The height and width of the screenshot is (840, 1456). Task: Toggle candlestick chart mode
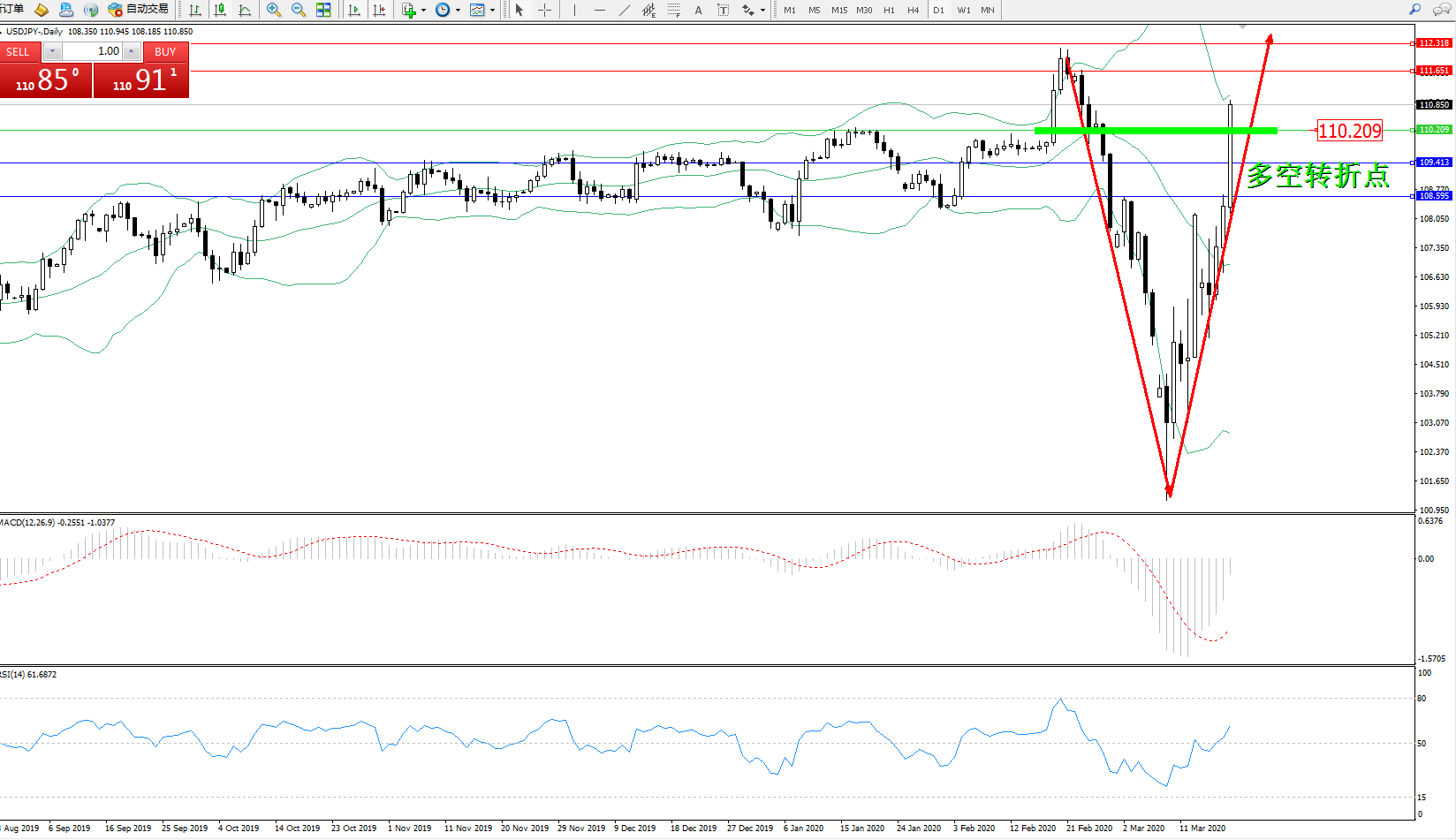coord(220,10)
